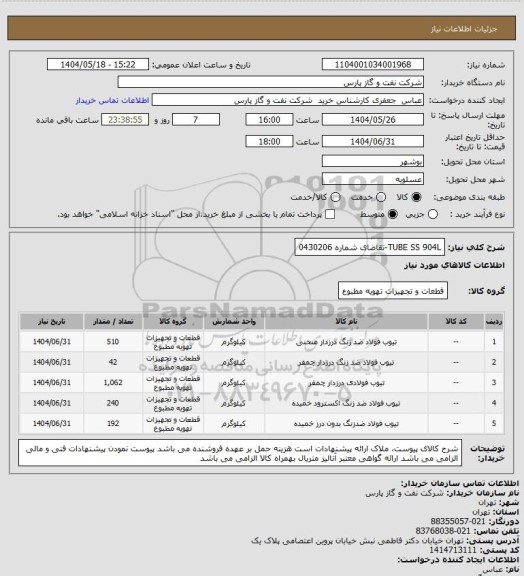This screenshot has height=576, width=524.
Task: Click the گروه کالا column header
Action: [x=173, y=321]
